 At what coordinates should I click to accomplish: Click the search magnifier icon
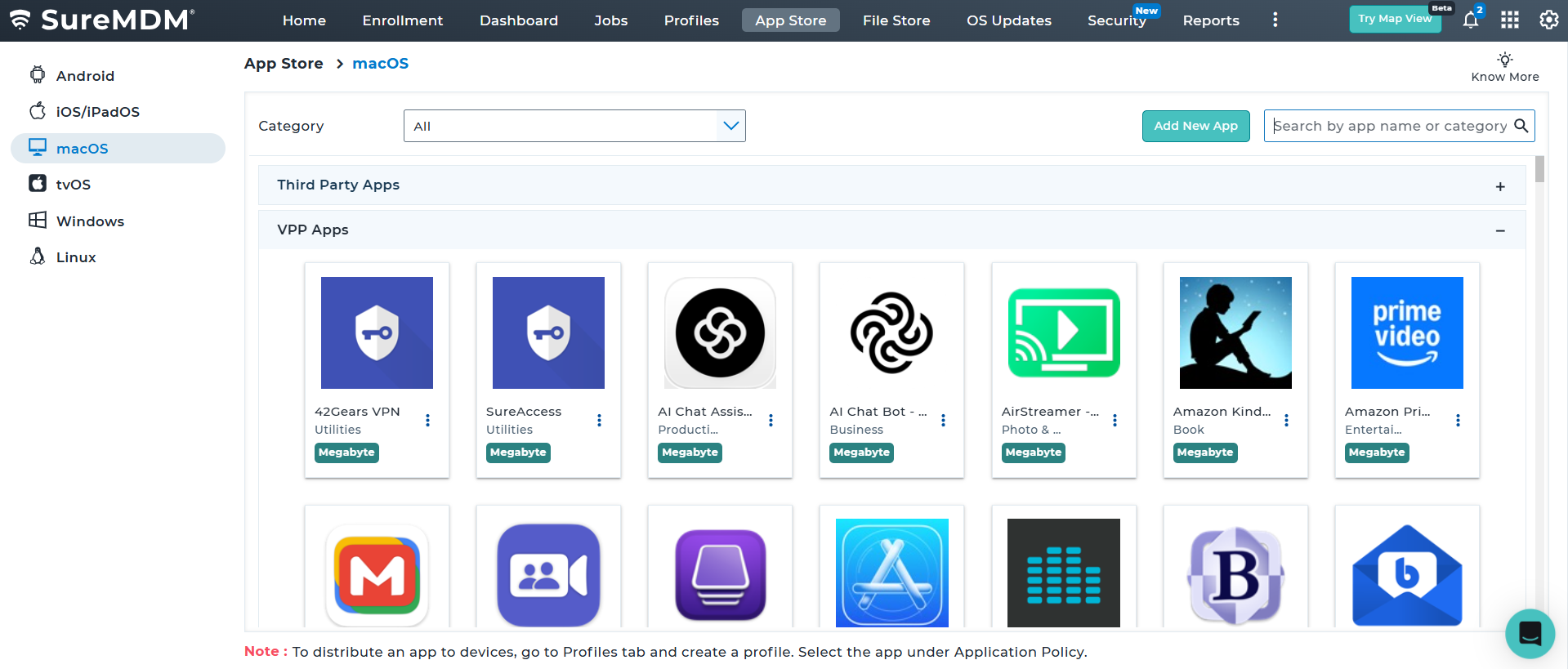point(1521,126)
